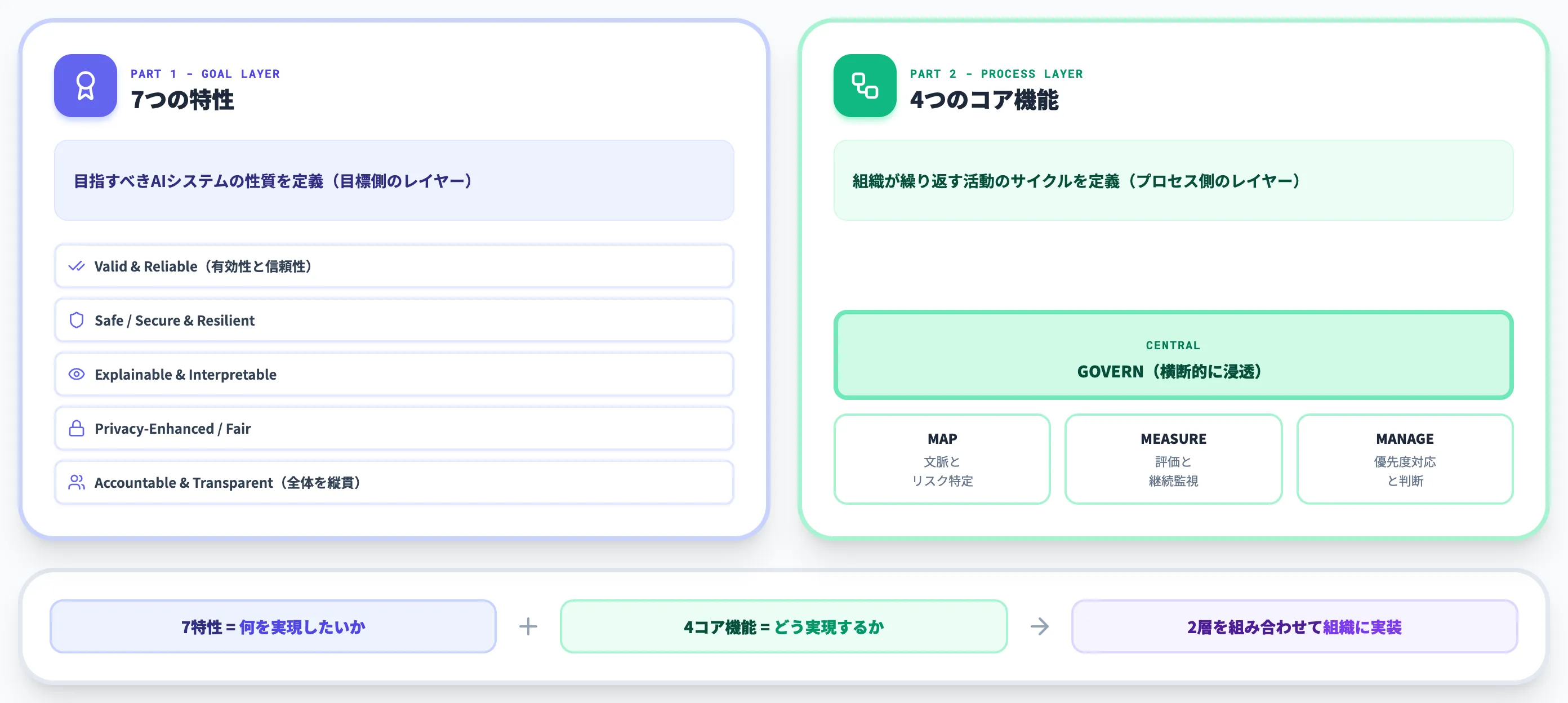This screenshot has width=1568, height=703.
Task: Click the CENTRAL label above GOVERN
Action: click(x=1173, y=345)
